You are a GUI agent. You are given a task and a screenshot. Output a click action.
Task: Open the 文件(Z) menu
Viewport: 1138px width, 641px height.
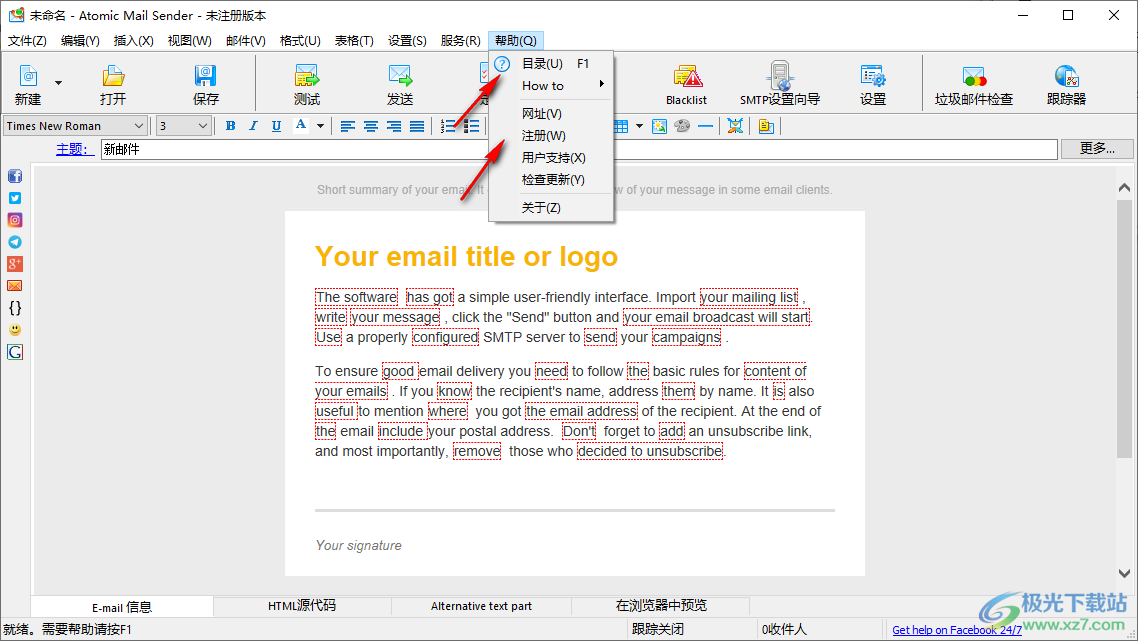click(x=27, y=41)
